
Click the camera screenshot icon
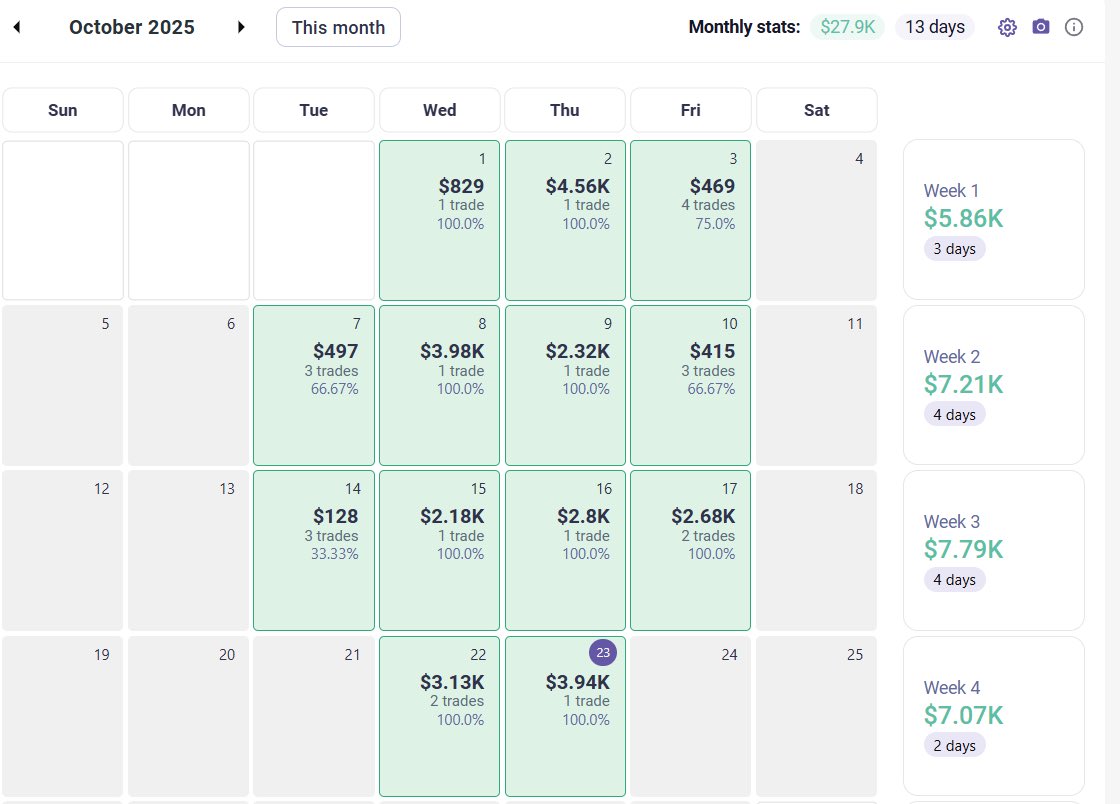tap(1041, 27)
